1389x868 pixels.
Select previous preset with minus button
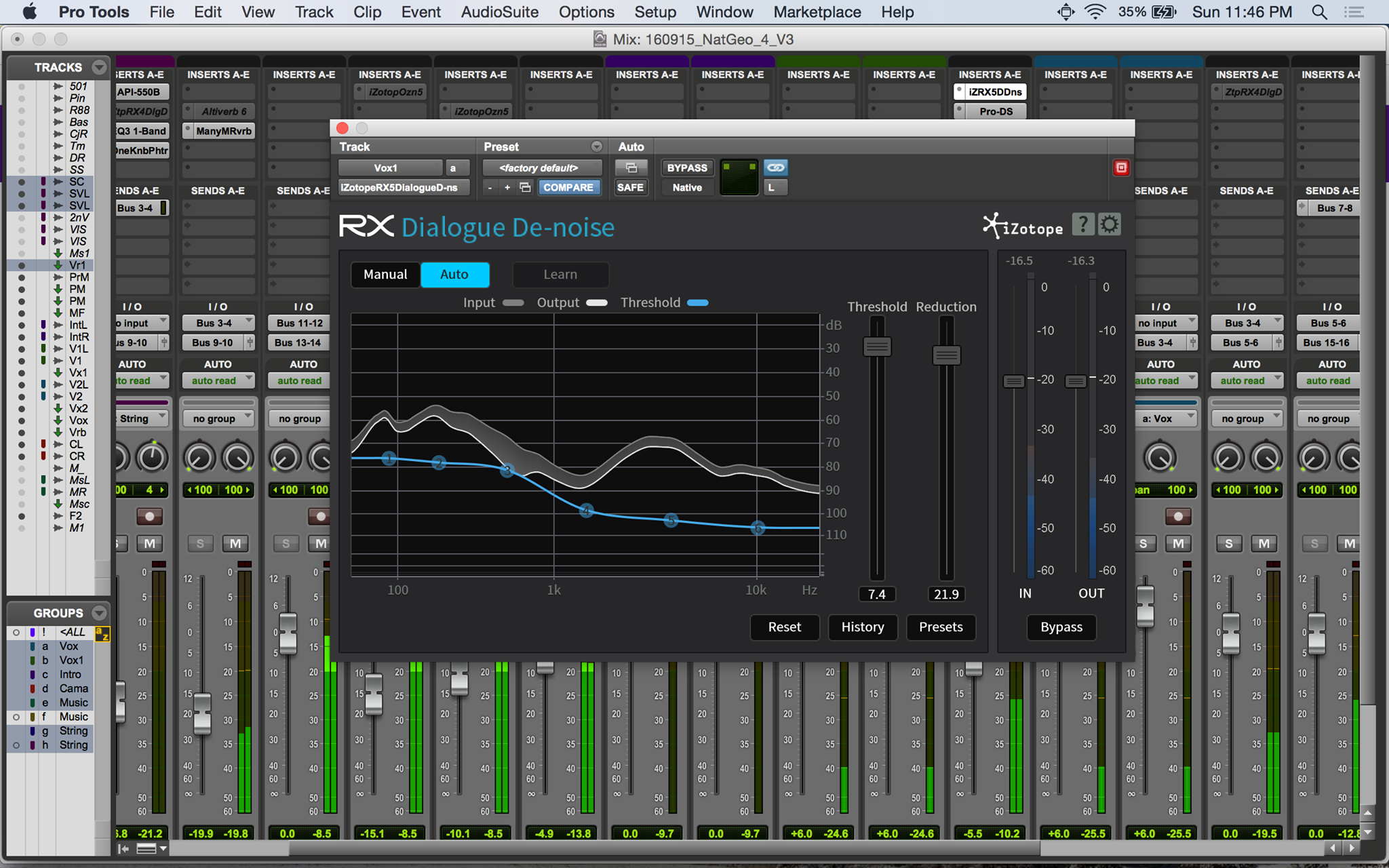(490, 188)
